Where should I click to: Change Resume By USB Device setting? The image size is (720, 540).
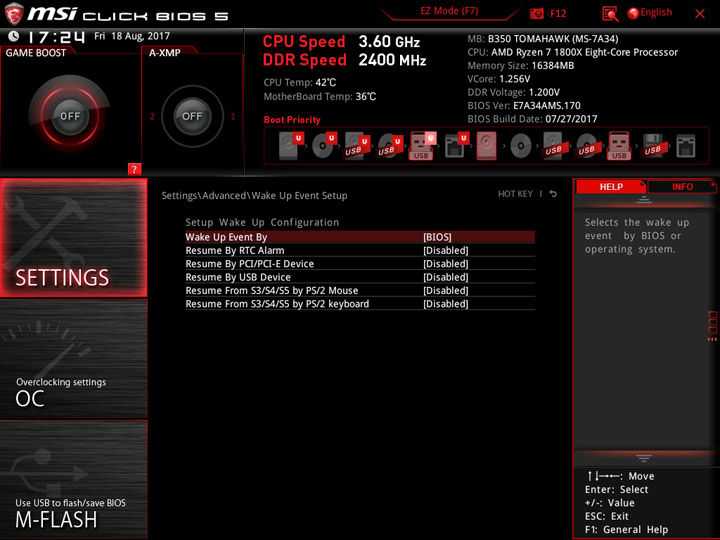tap(360, 277)
